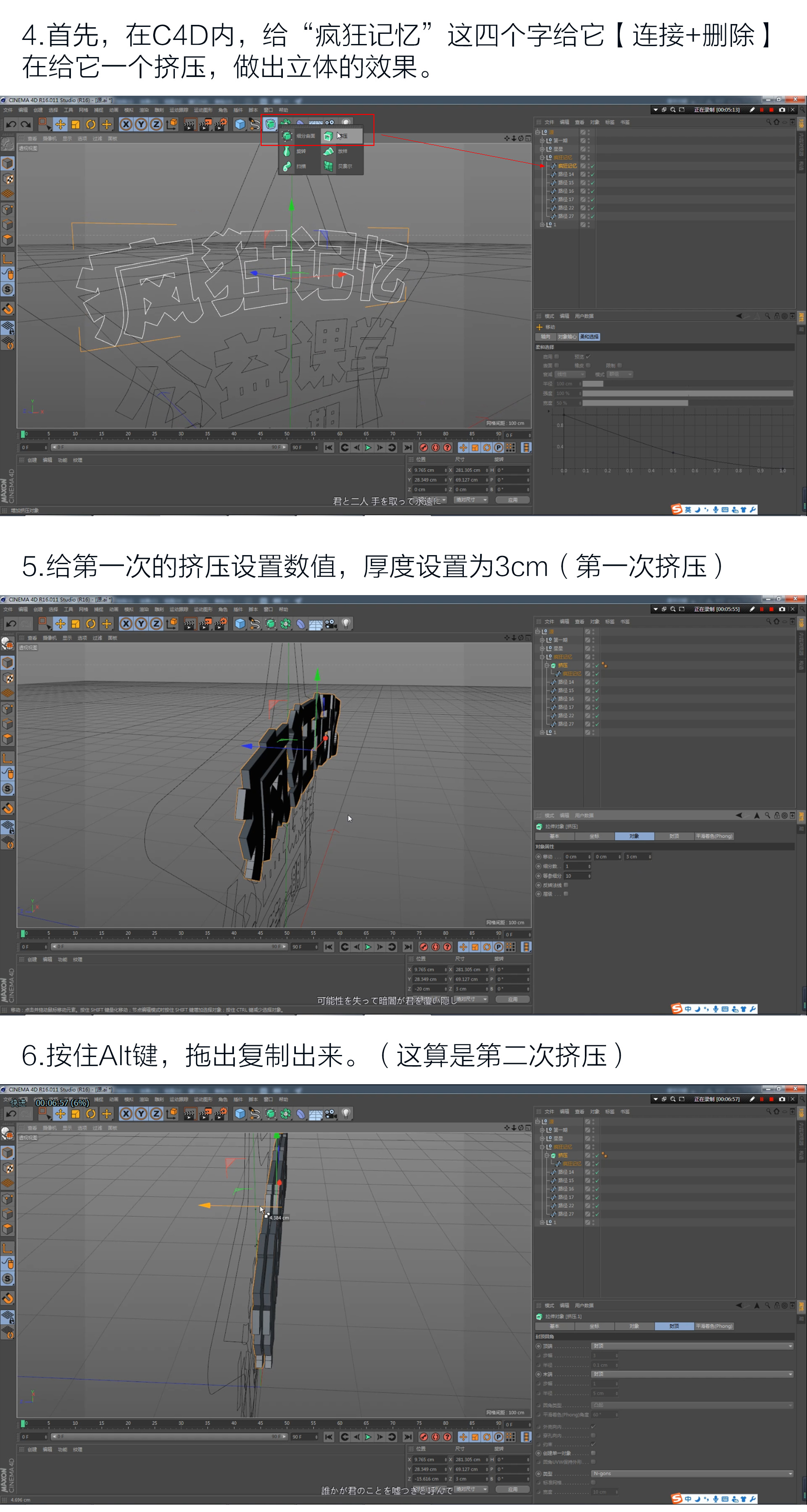Screen dimensions: 807x1512
Task: Open 类型 dropdown showing N-gons
Action: pyautogui.click(x=691, y=1473)
